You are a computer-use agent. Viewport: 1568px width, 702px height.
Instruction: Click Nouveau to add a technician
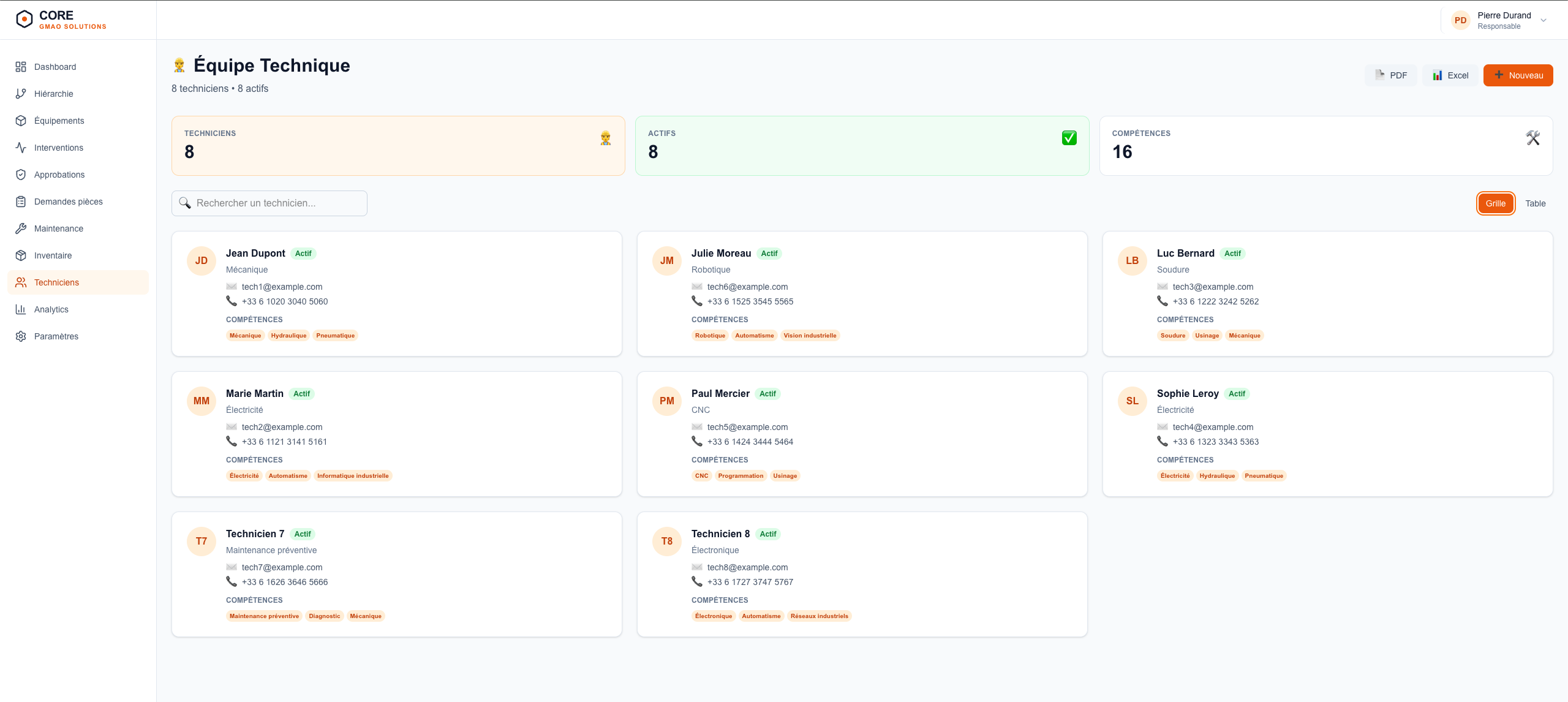[x=1518, y=75]
